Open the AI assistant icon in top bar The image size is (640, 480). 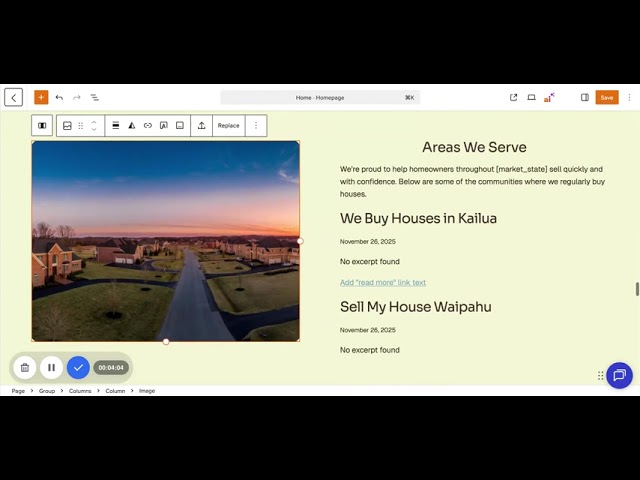coord(549,98)
